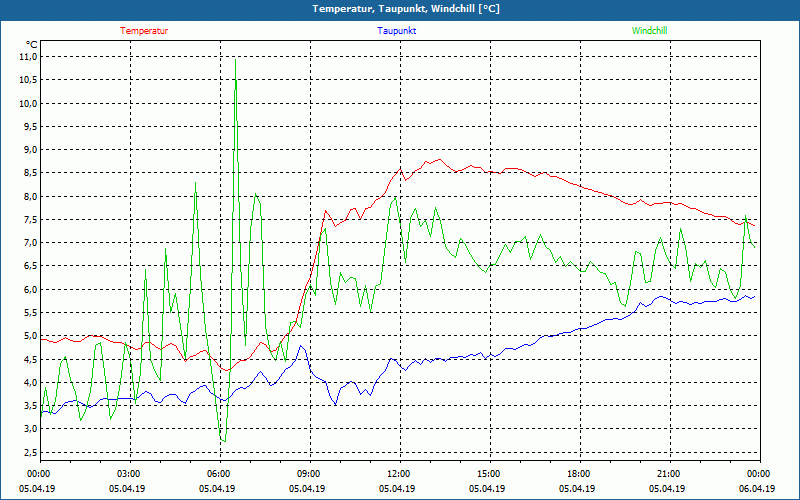Click the 06.04.19 date label
The height and width of the screenshot is (500, 800).
757,488
